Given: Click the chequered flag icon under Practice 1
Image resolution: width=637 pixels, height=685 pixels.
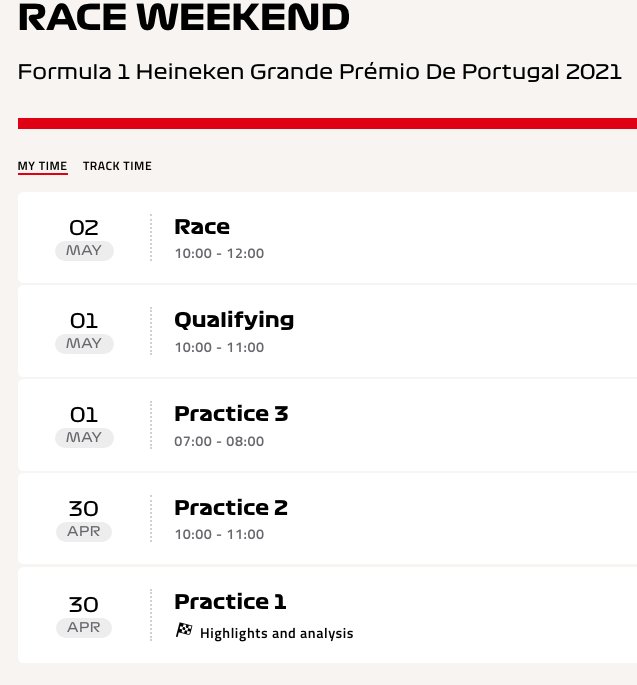Looking at the screenshot, I should coord(184,631).
